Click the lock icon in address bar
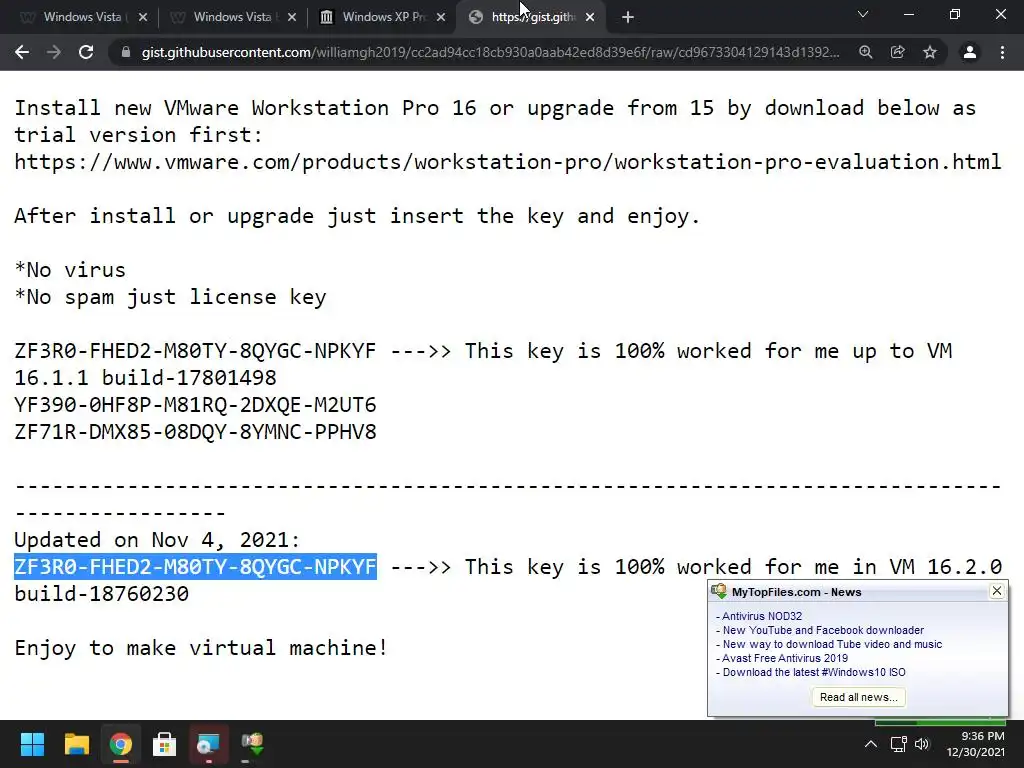Image resolution: width=1024 pixels, height=768 pixels. tap(126, 52)
